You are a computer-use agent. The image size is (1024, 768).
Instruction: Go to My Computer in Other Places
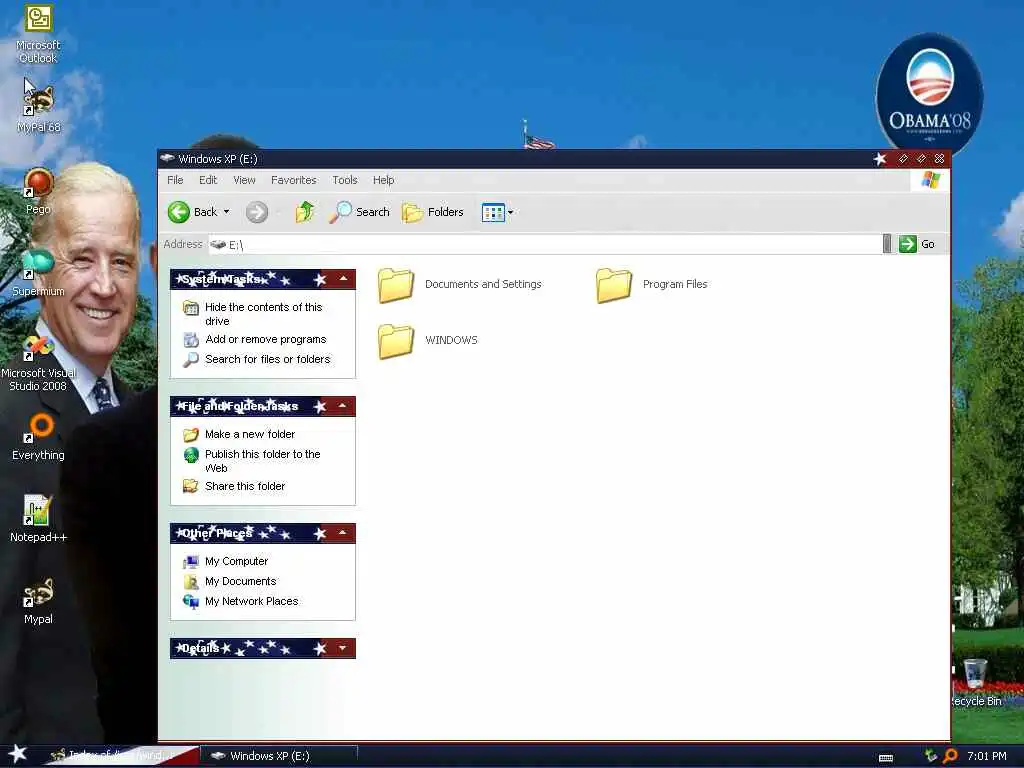(x=236, y=561)
